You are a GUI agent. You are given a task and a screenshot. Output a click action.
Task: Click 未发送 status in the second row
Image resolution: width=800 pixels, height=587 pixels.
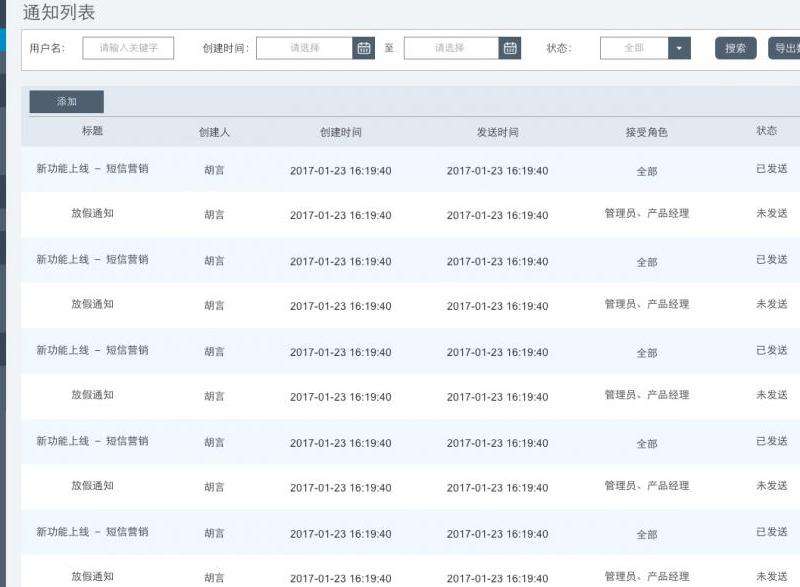771,214
